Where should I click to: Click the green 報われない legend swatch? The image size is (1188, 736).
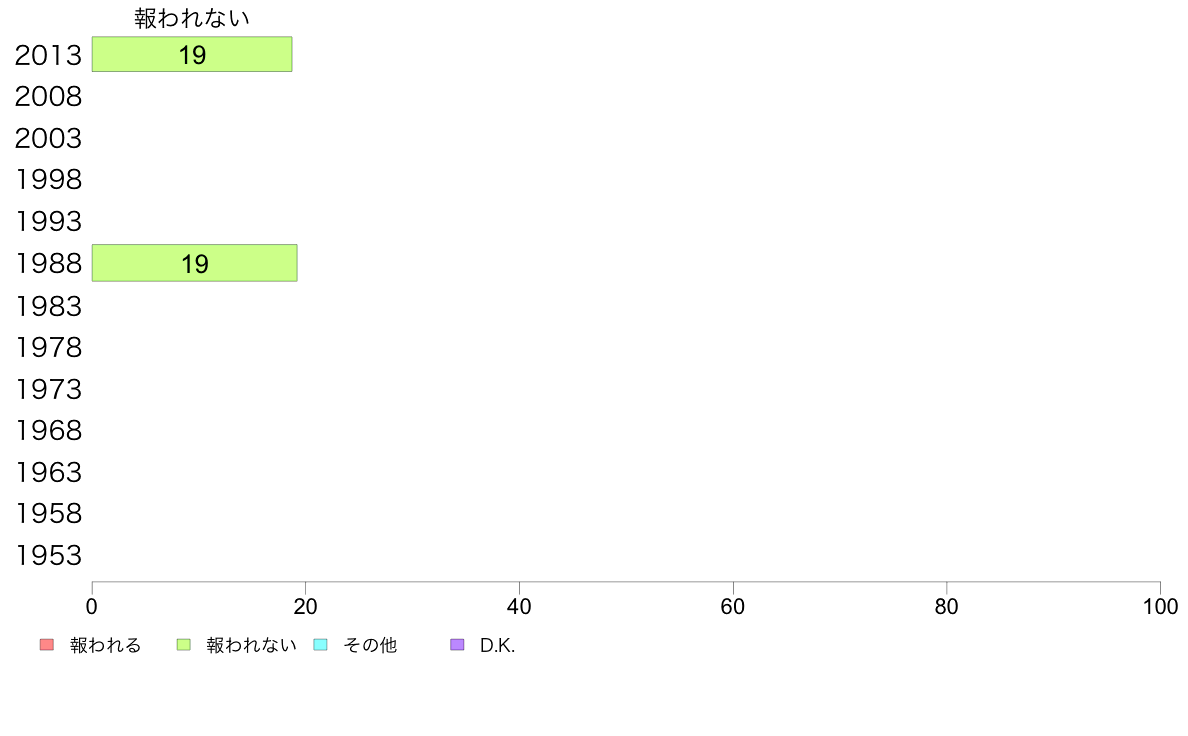click(x=183, y=645)
